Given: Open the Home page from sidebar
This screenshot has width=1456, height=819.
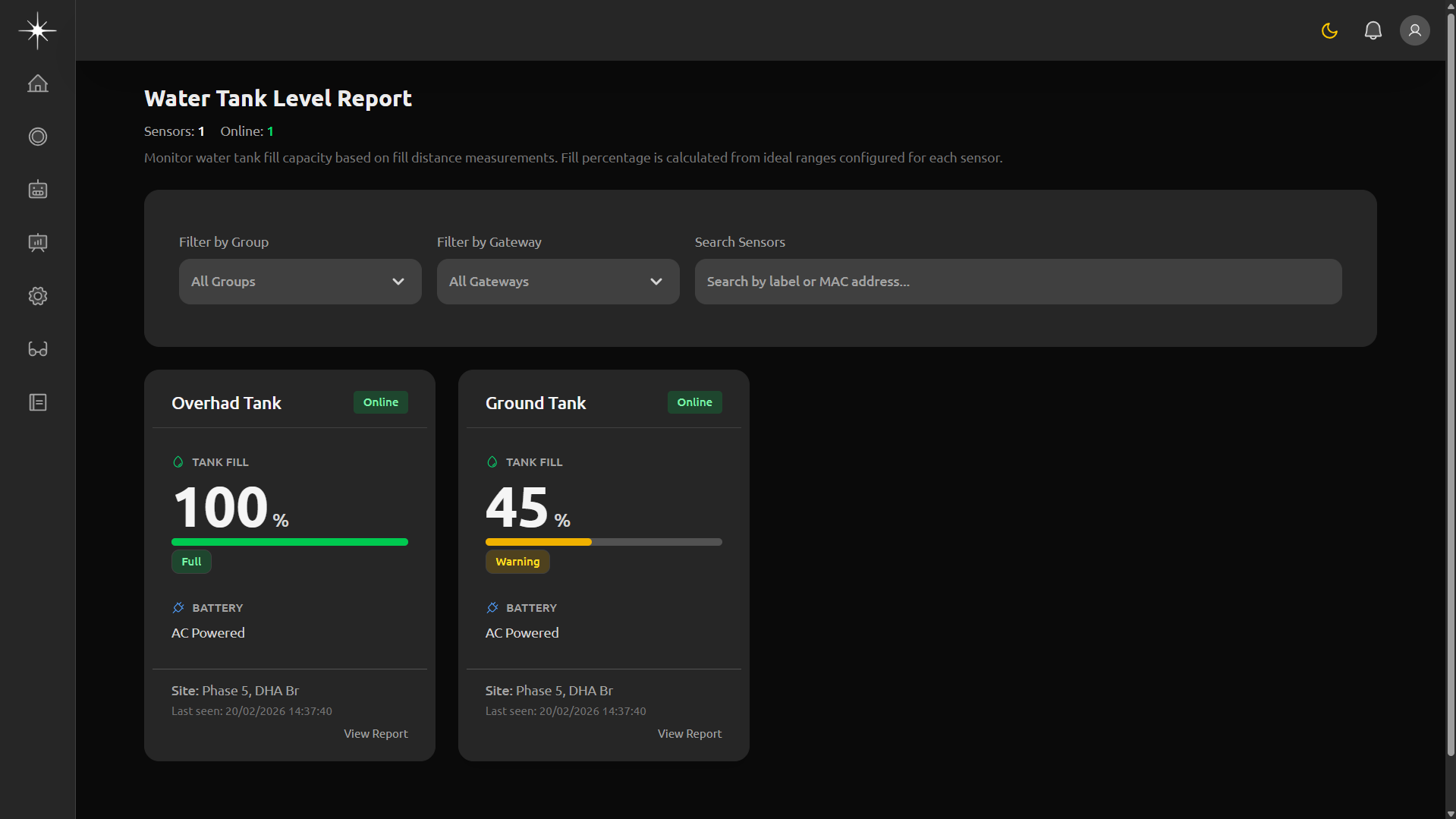Looking at the screenshot, I should click(x=37, y=83).
